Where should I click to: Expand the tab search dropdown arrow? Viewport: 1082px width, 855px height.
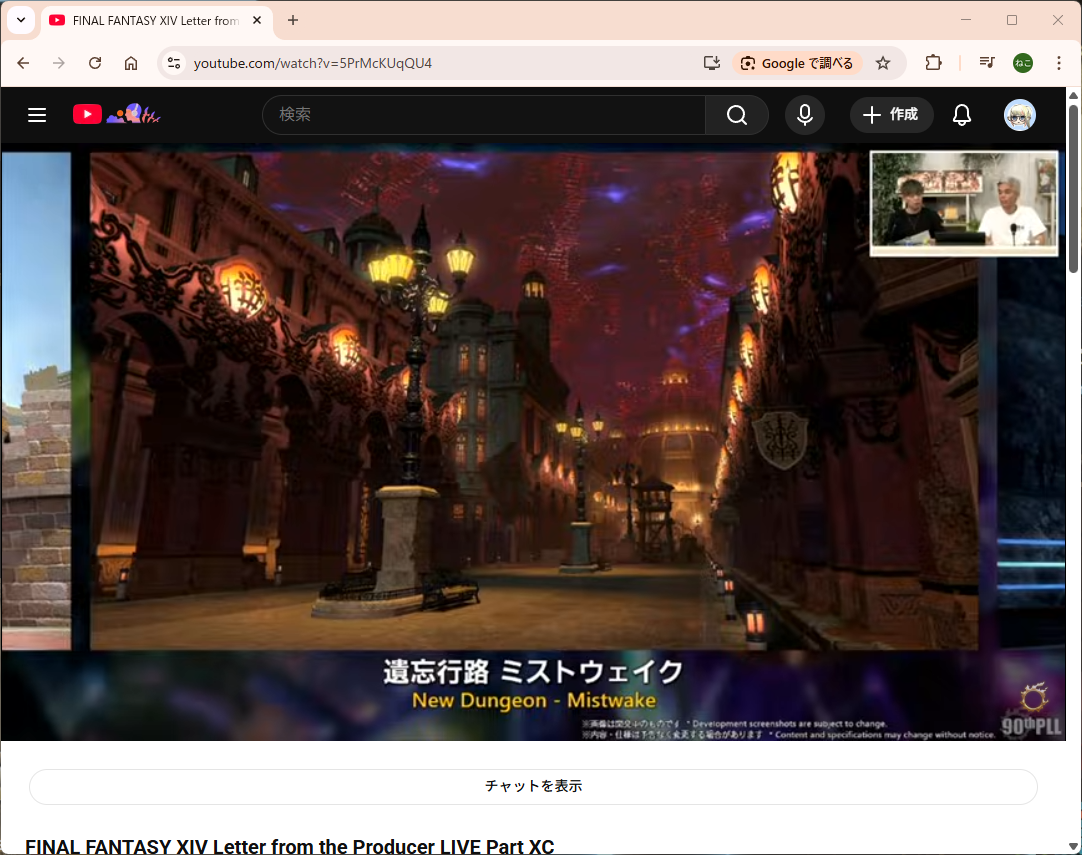[x=20, y=20]
